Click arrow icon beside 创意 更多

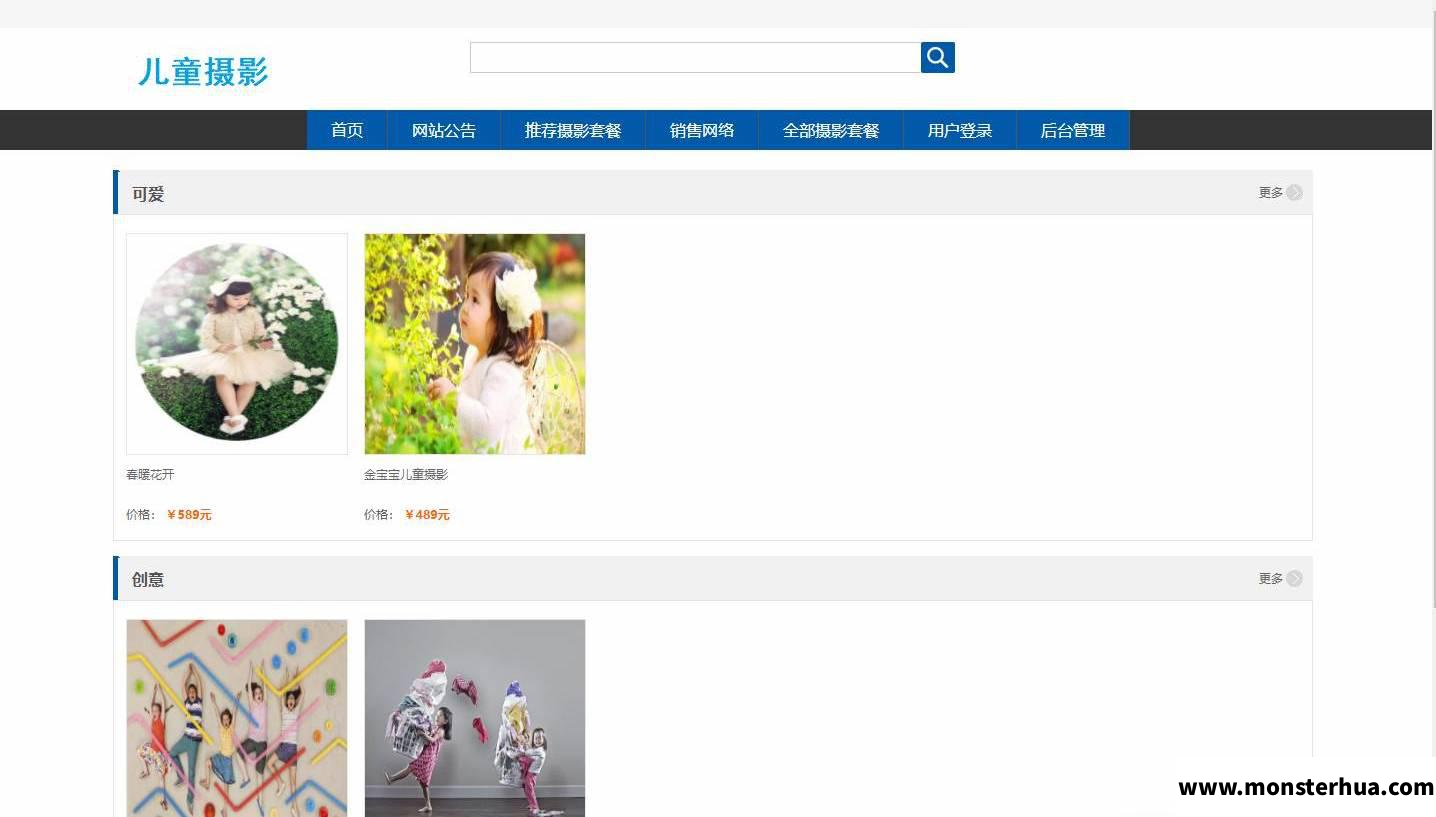[1295, 579]
